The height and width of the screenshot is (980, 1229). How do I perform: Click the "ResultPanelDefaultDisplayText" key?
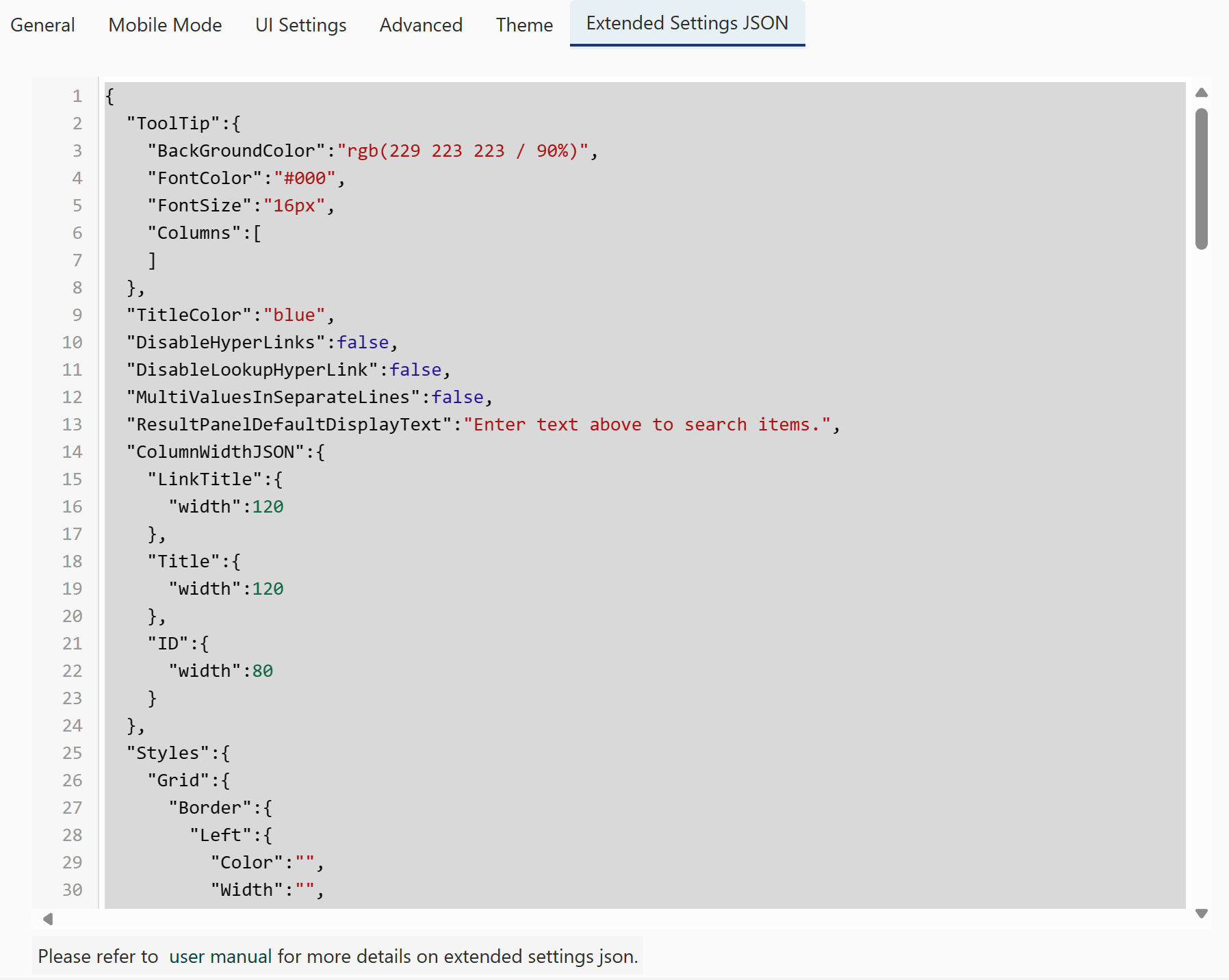289,424
